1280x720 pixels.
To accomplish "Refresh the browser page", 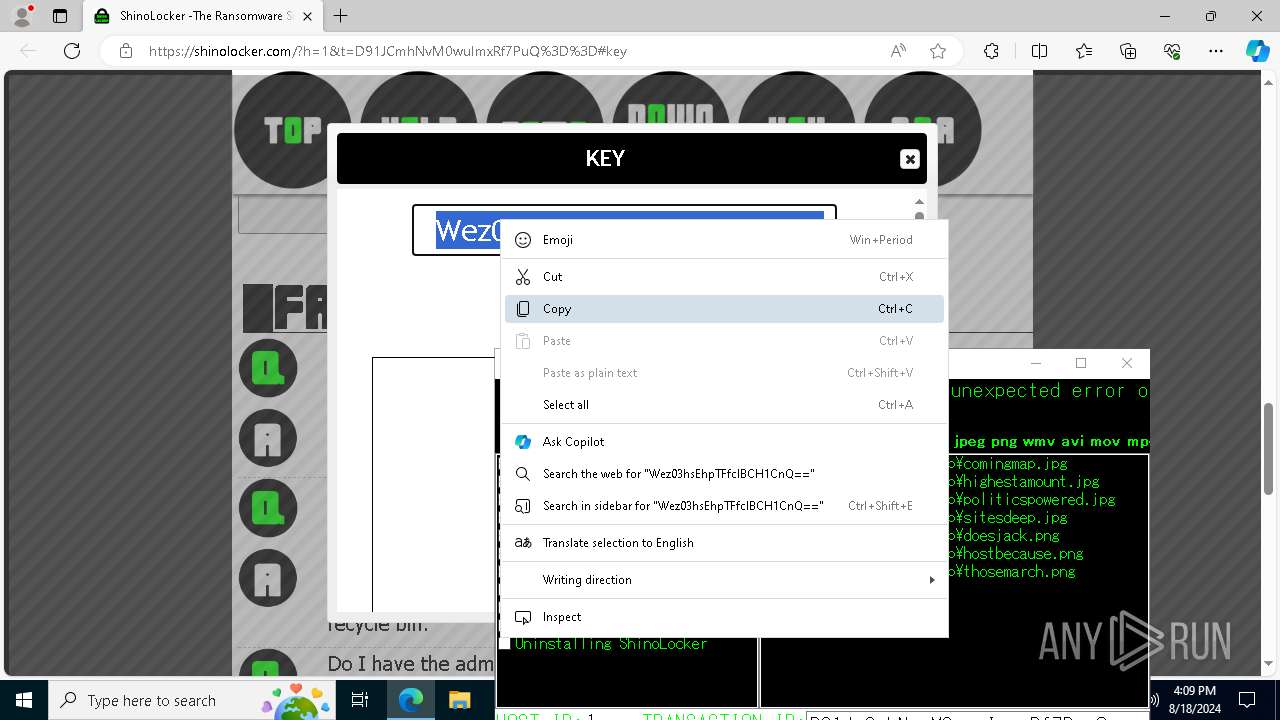I will point(72,51).
